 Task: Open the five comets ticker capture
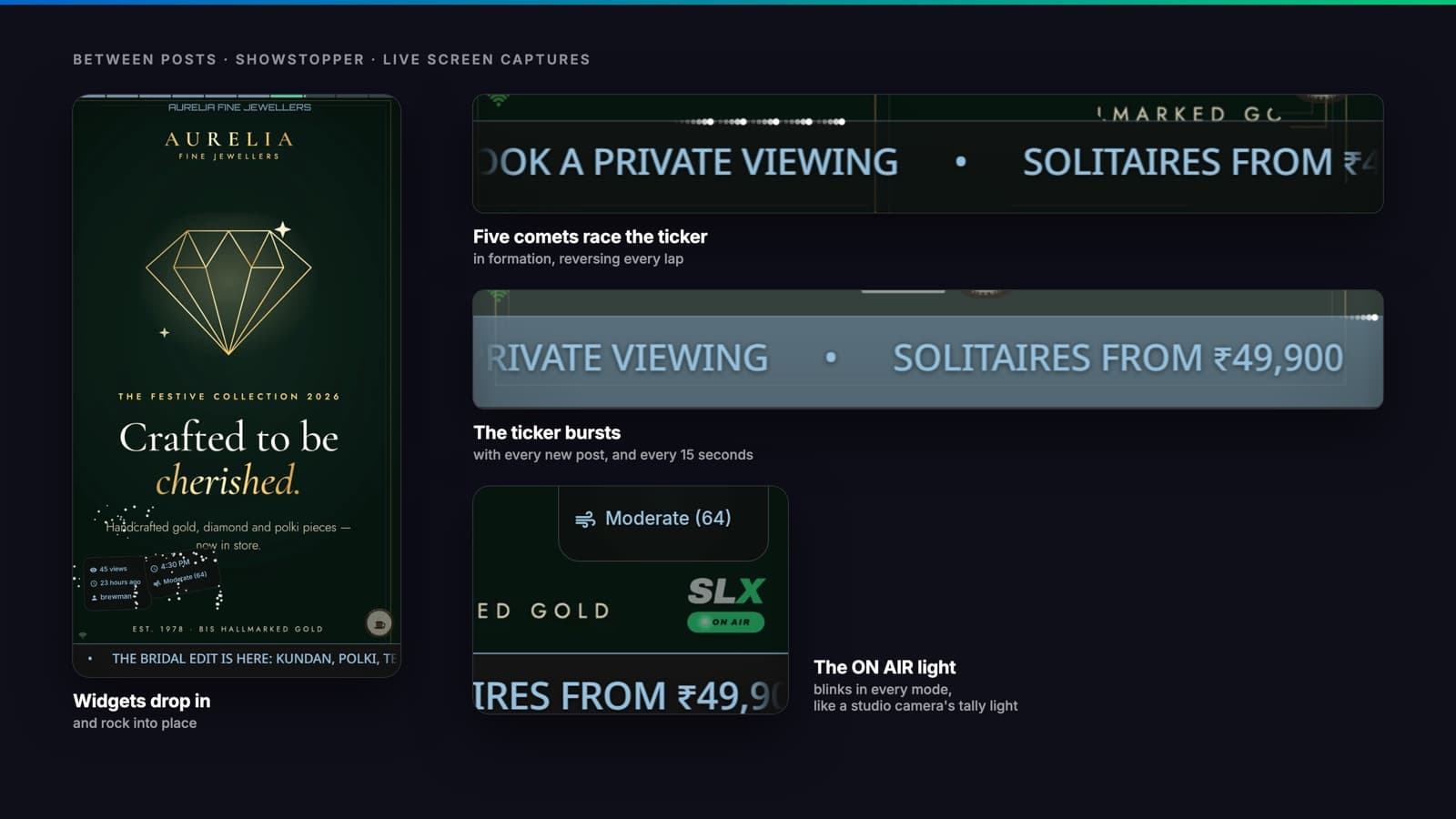[928, 154]
